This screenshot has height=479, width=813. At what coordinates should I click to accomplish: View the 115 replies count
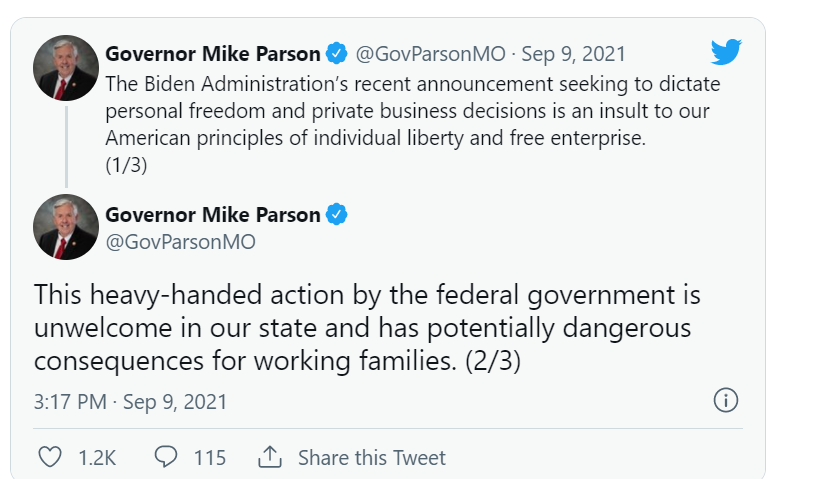pos(209,457)
